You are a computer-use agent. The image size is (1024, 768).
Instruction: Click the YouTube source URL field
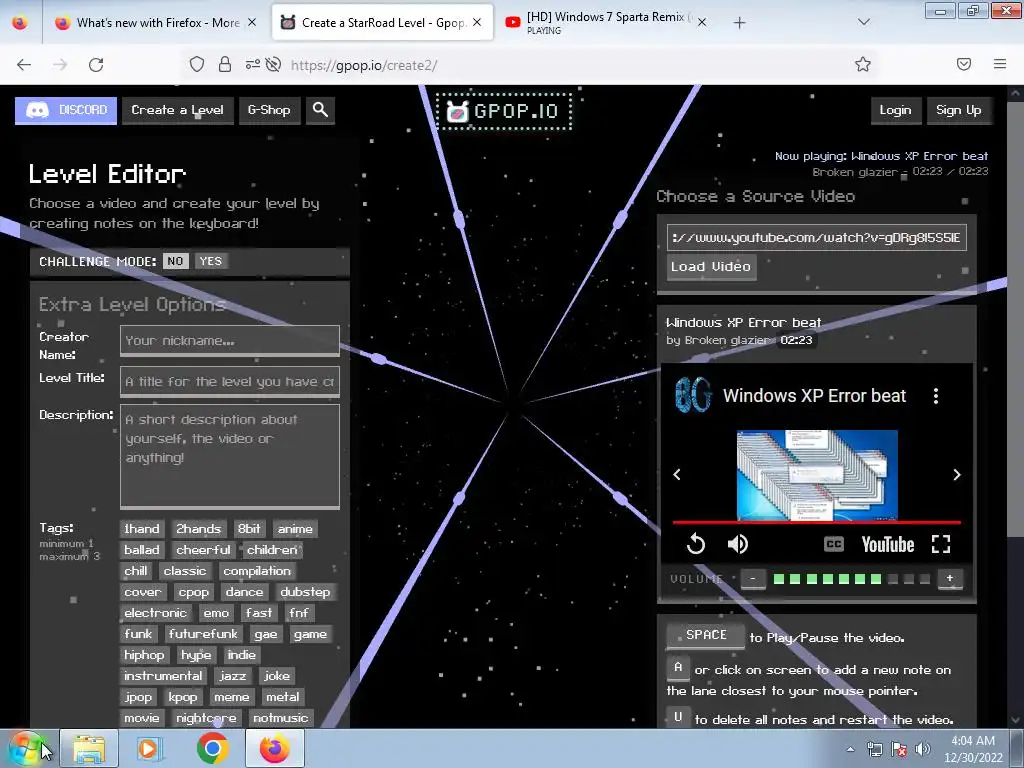[816, 237]
